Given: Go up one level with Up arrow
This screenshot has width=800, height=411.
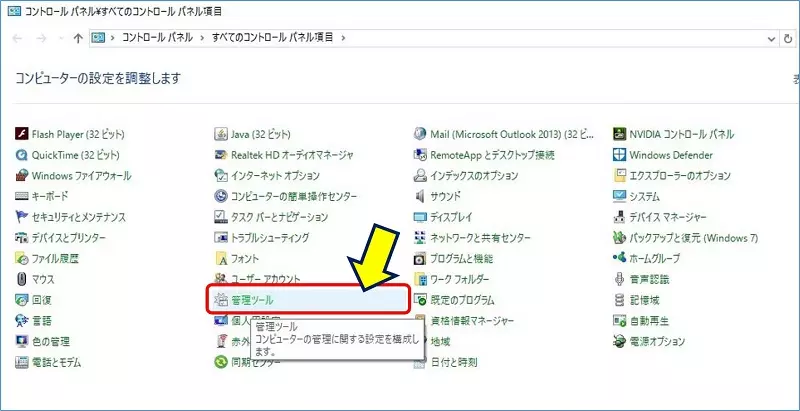Looking at the screenshot, I should tap(78, 38).
